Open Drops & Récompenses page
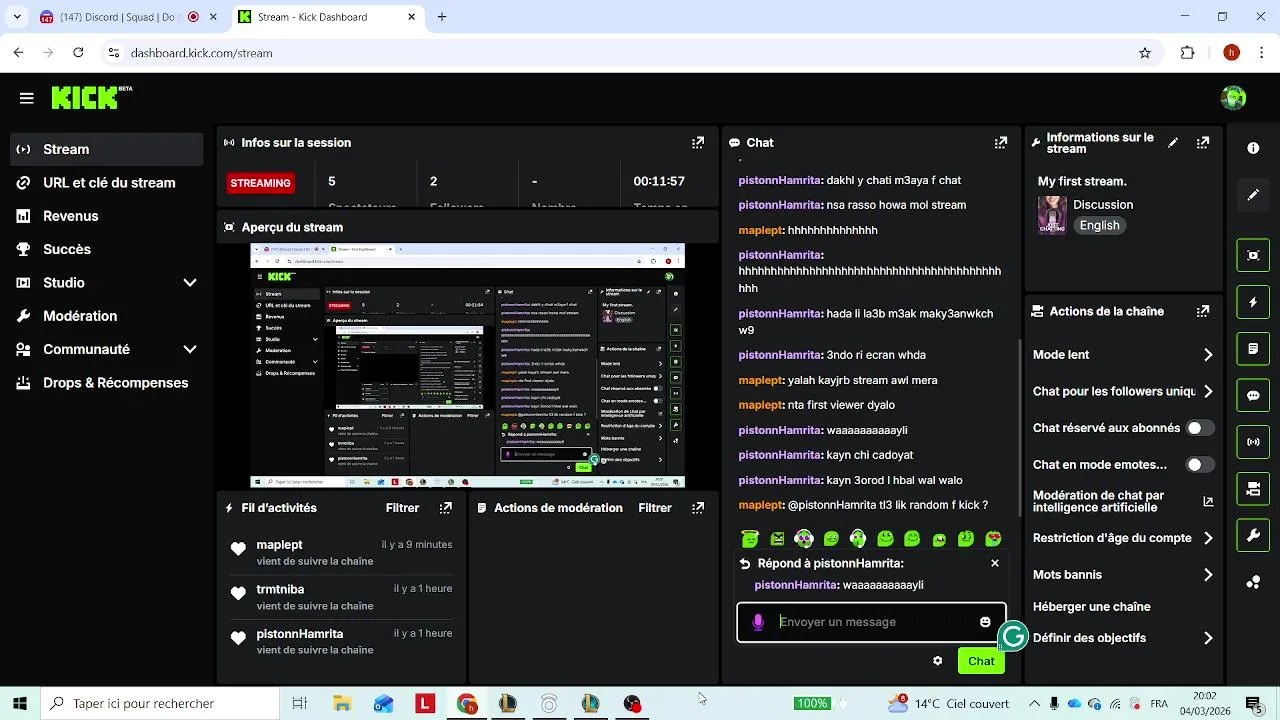The height and width of the screenshot is (720, 1280). pyautogui.click(x=107, y=383)
